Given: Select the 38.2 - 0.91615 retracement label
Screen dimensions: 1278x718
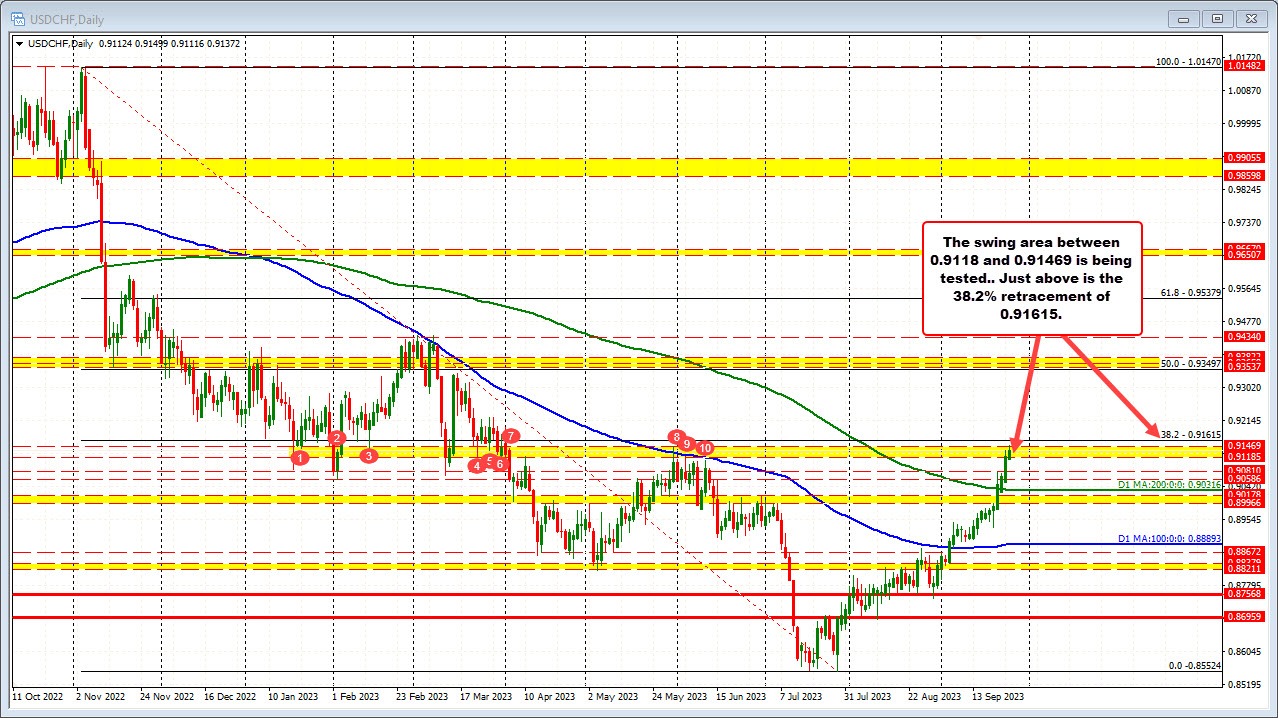Looking at the screenshot, I should click(1190, 435).
